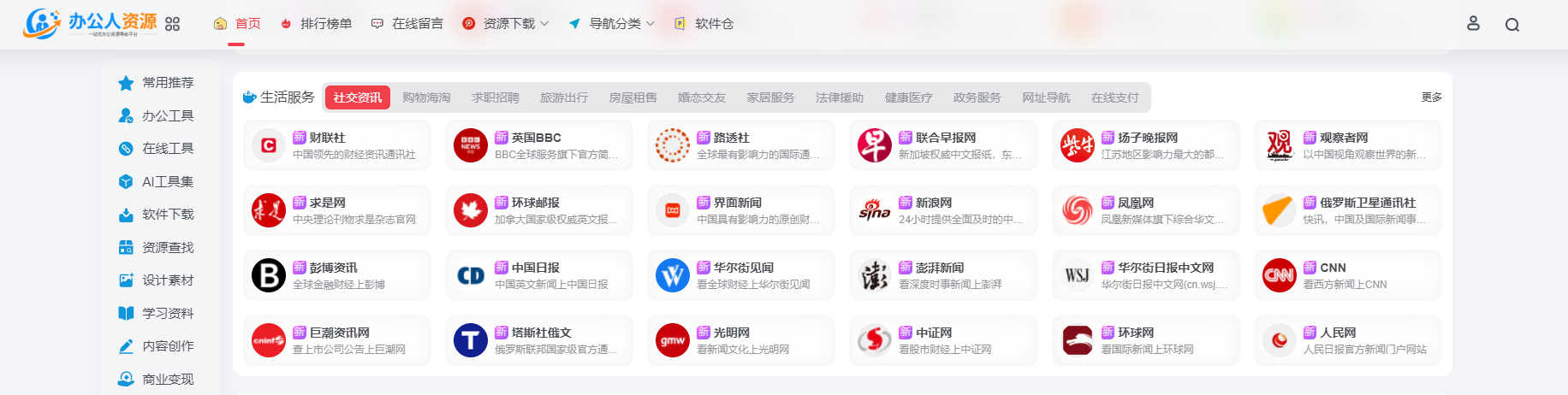The height and width of the screenshot is (395, 1568).
Task: Click the 求是网 red icon
Action: [x=269, y=210]
